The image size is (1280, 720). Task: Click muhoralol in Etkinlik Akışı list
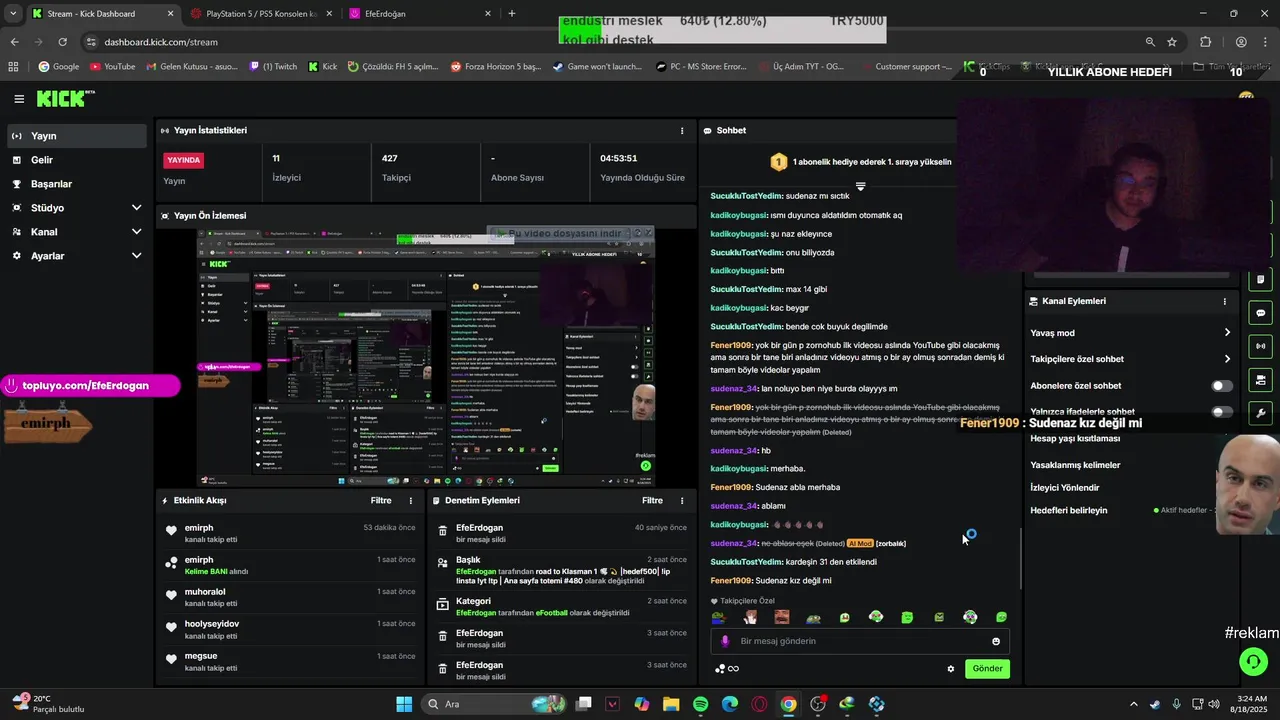click(205, 592)
